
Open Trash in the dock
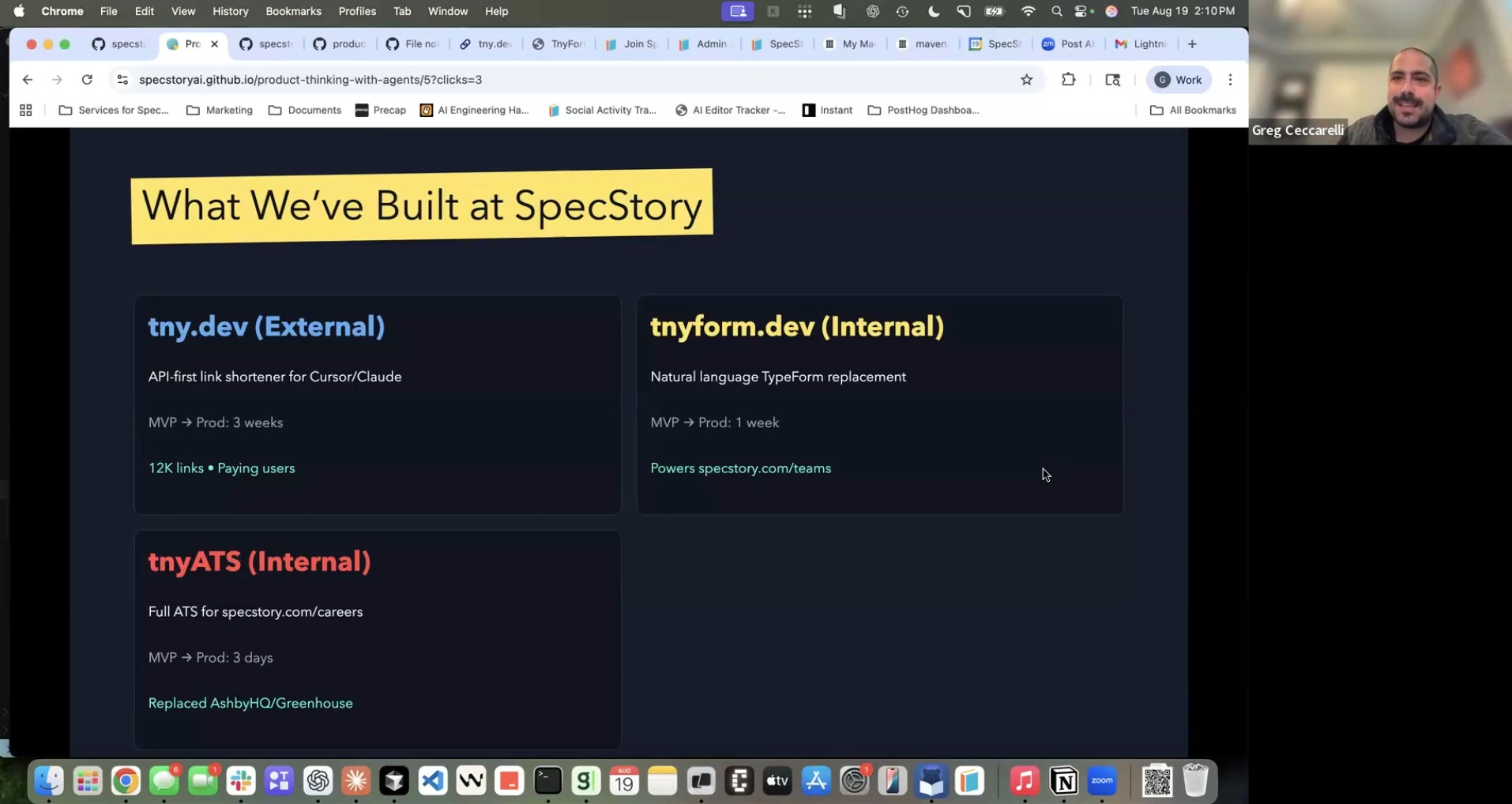point(1195,781)
